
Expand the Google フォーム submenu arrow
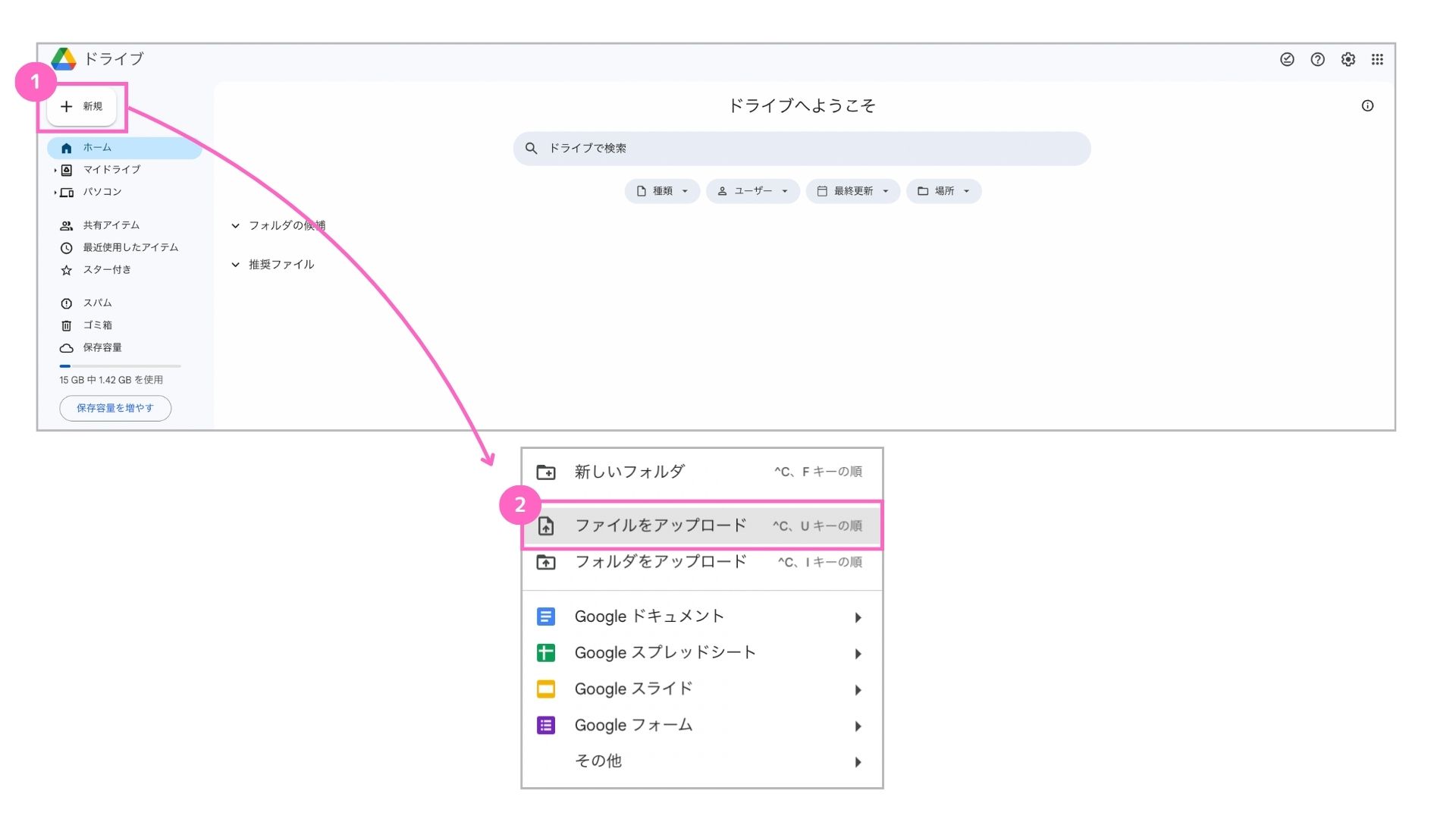click(x=858, y=726)
